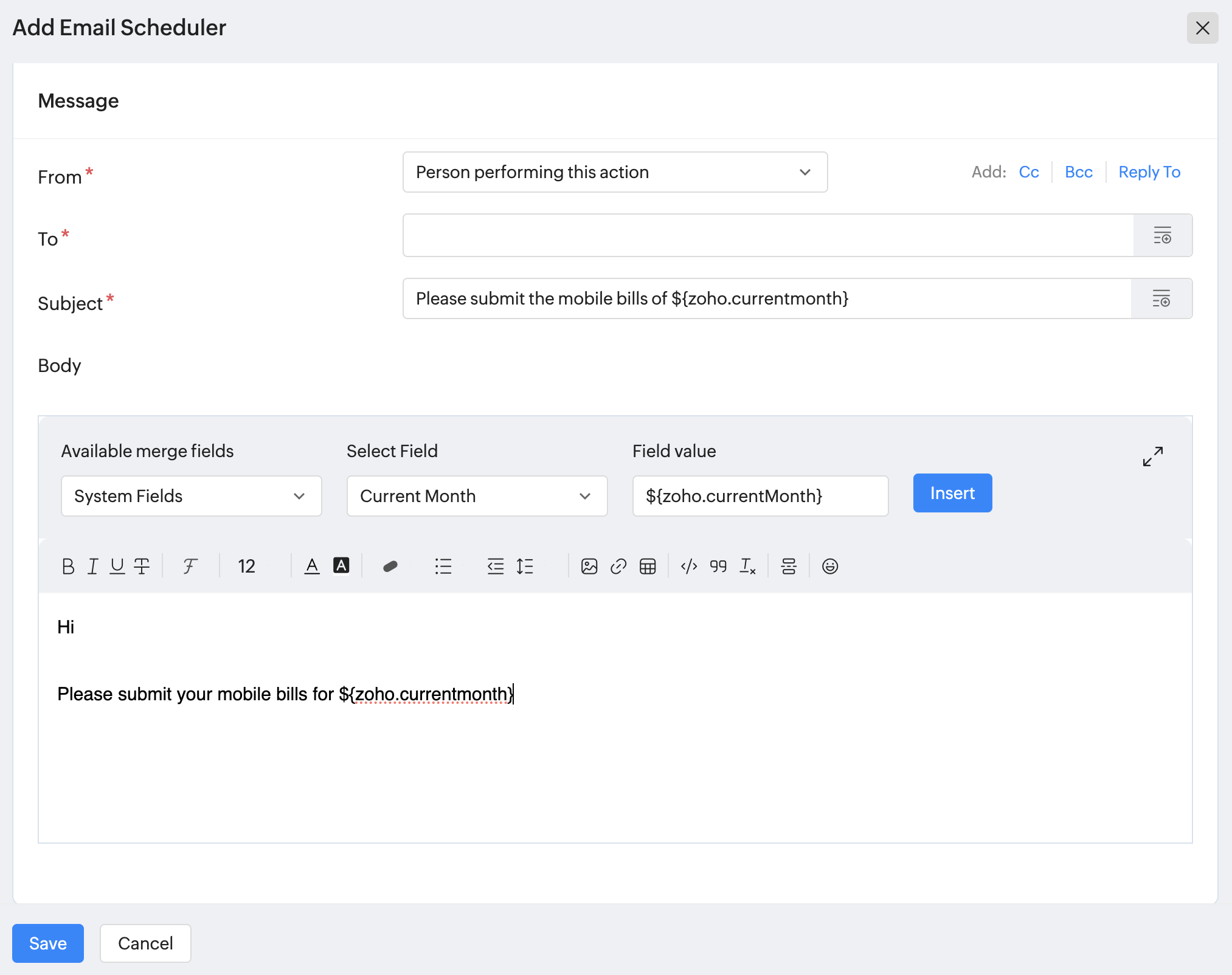Insert a block quote

click(x=718, y=567)
